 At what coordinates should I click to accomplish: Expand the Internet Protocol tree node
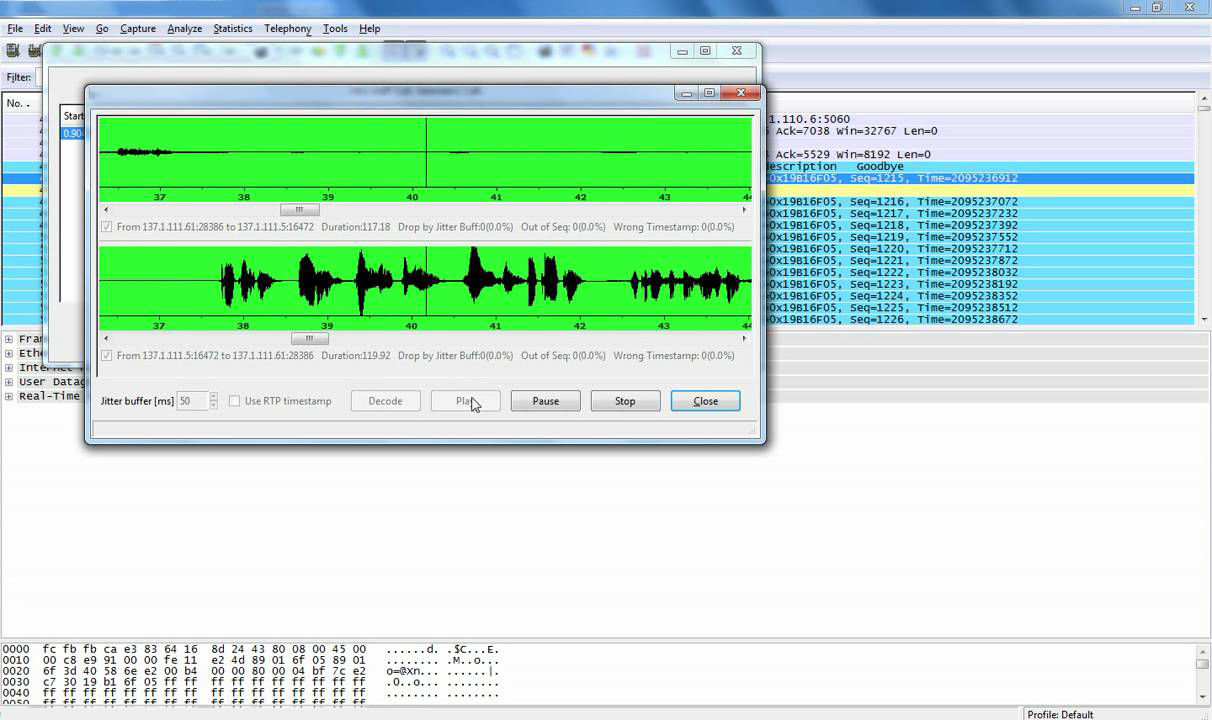click(9, 367)
